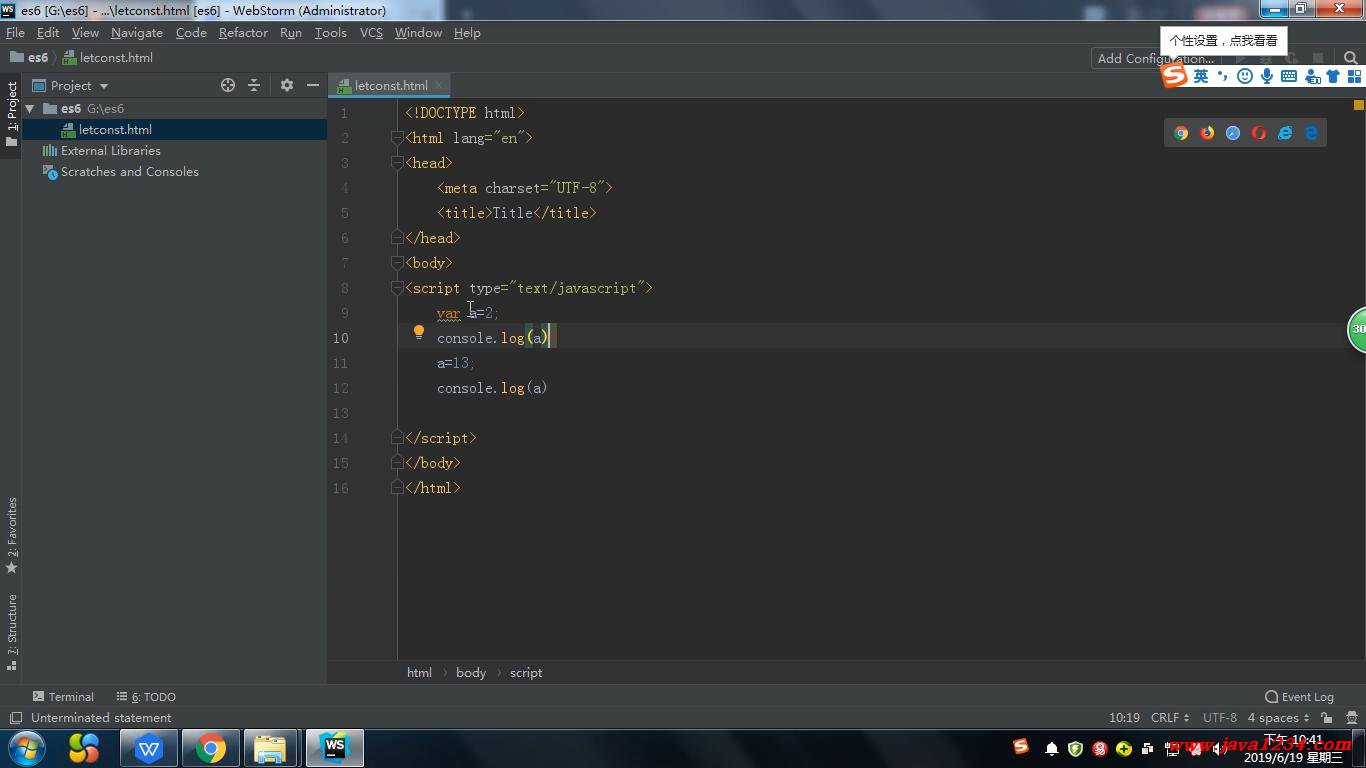Click the WebStorm taskbar icon
Image resolution: width=1366 pixels, height=768 pixels.
[334, 748]
